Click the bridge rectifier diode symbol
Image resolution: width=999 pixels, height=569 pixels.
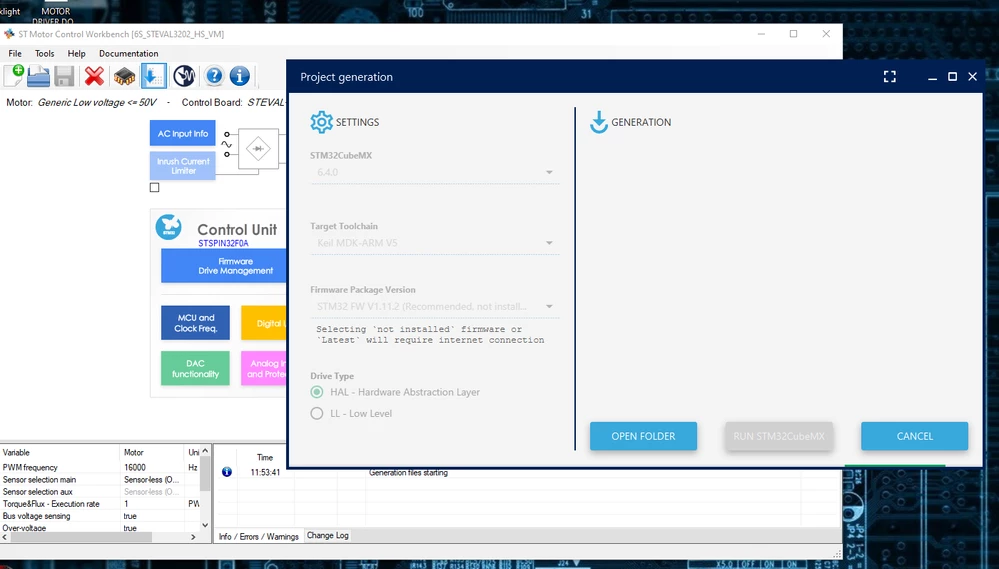click(x=258, y=148)
